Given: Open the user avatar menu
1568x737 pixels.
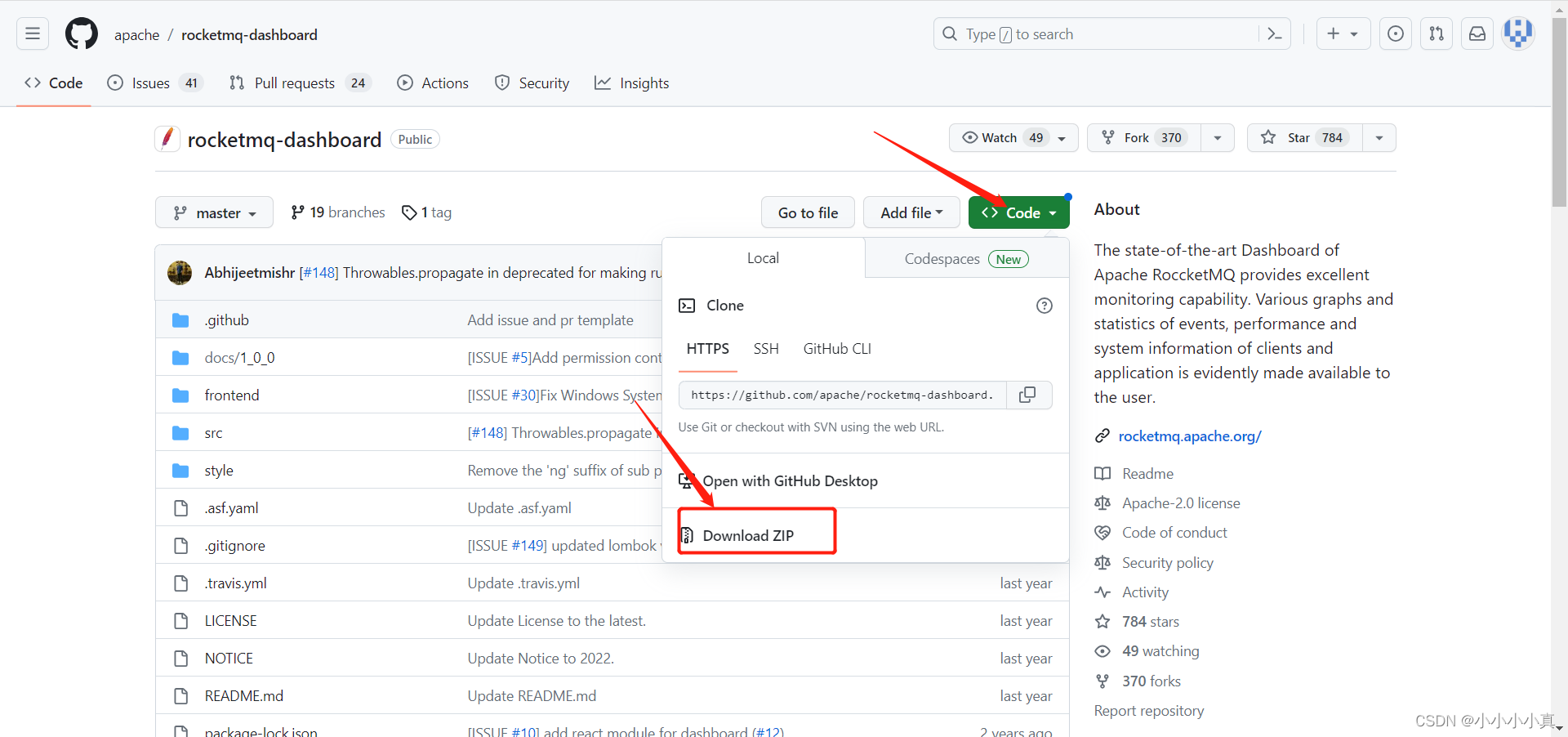Looking at the screenshot, I should 1518,33.
